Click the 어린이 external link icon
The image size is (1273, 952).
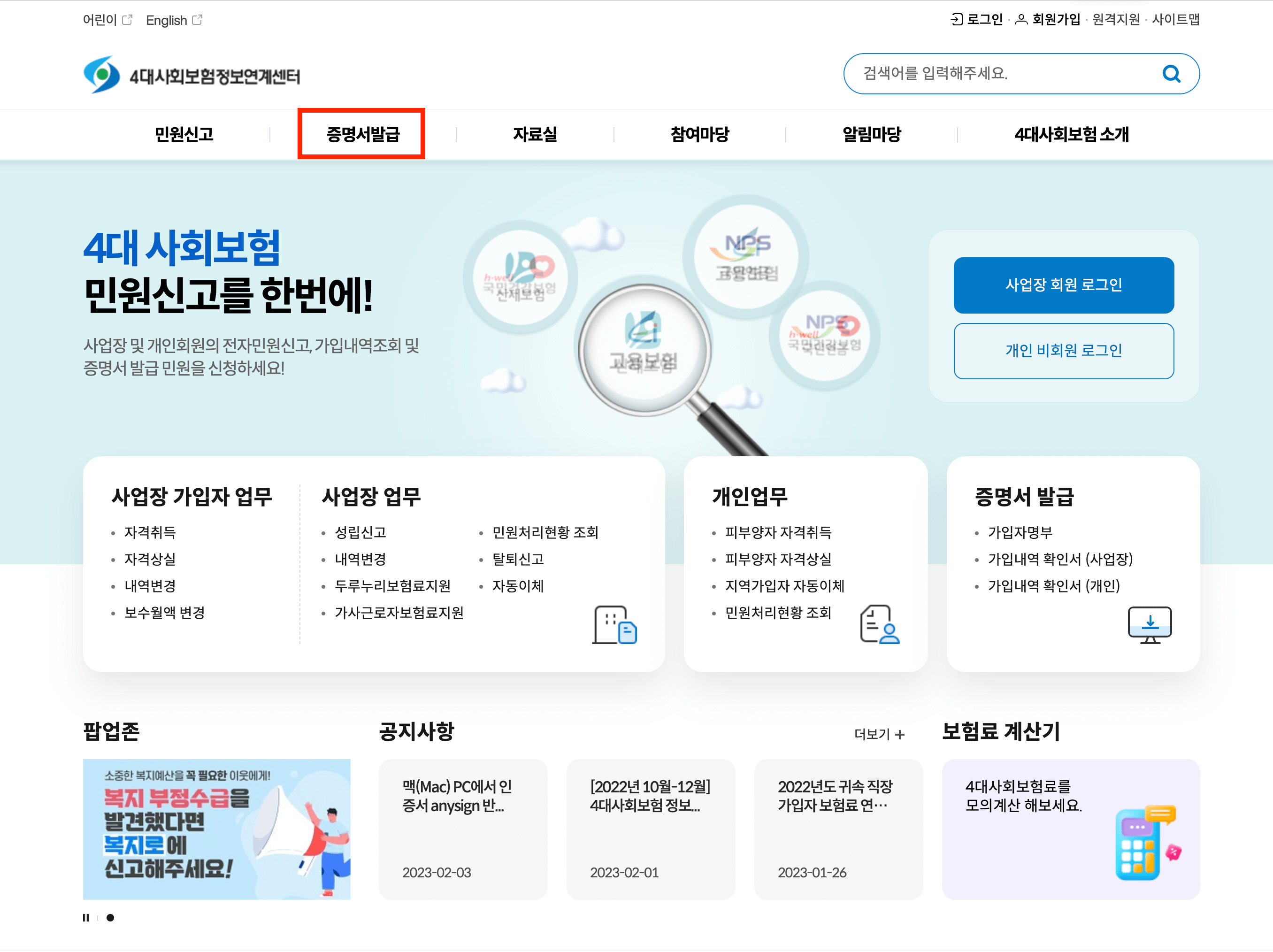click(127, 20)
